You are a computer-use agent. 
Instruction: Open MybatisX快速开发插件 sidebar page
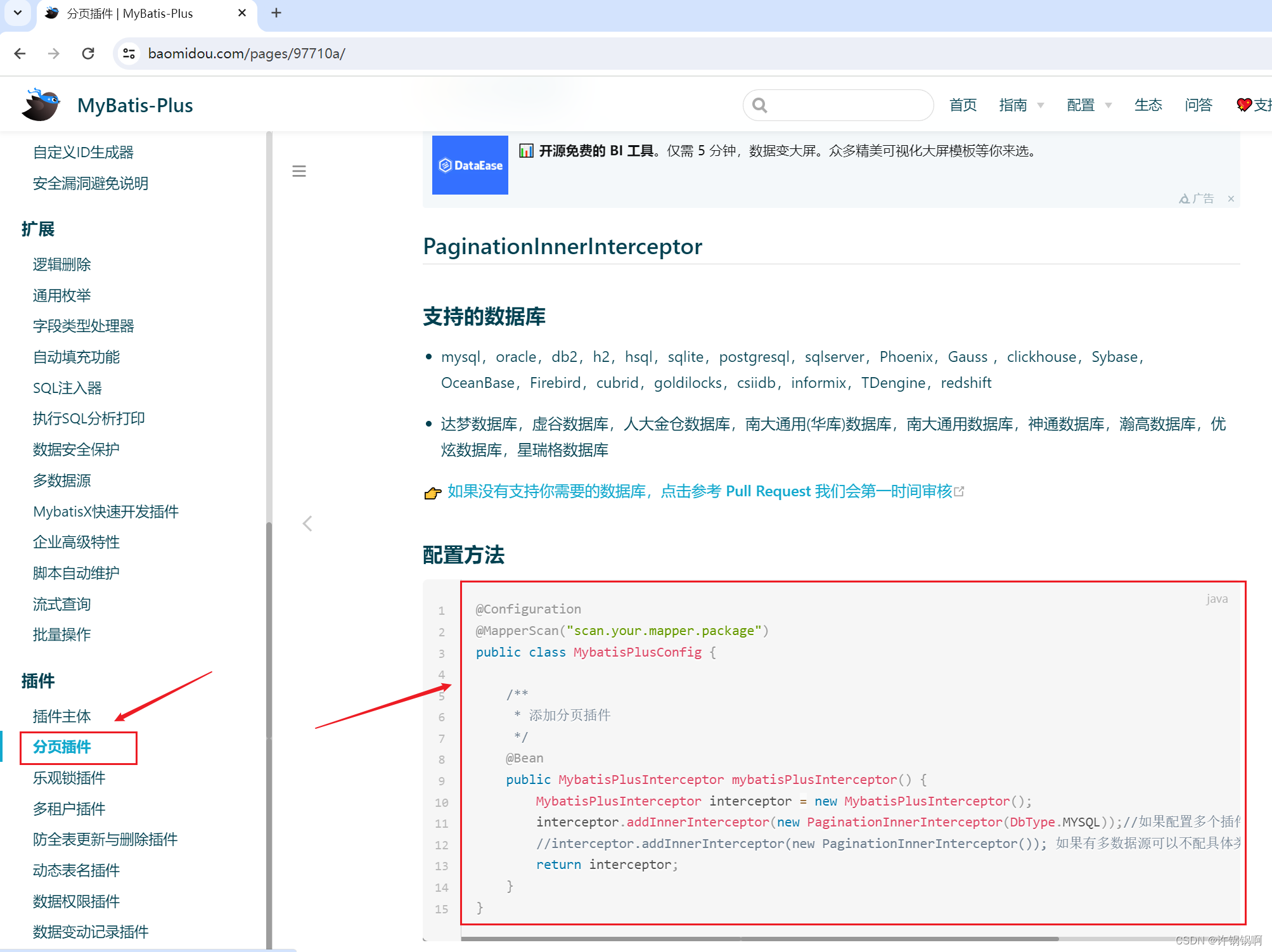coord(106,511)
